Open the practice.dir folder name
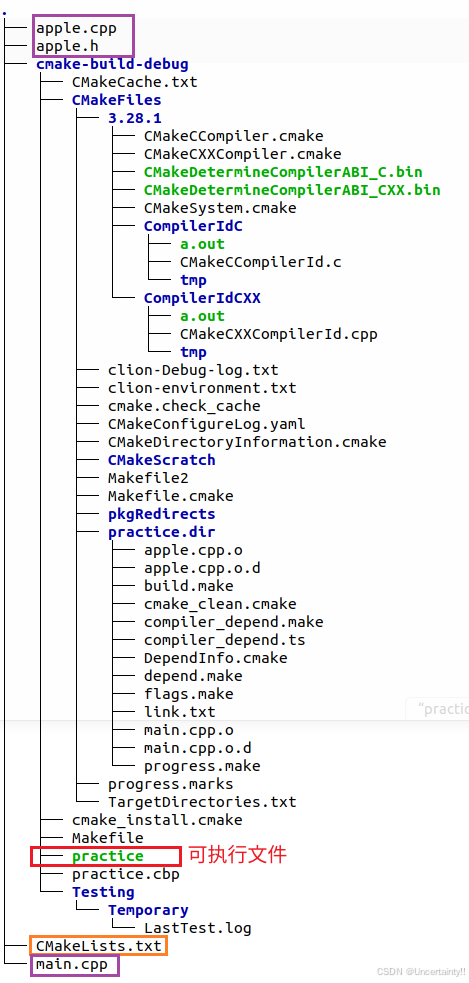Screen dimensions: 469x983 tap(162, 532)
